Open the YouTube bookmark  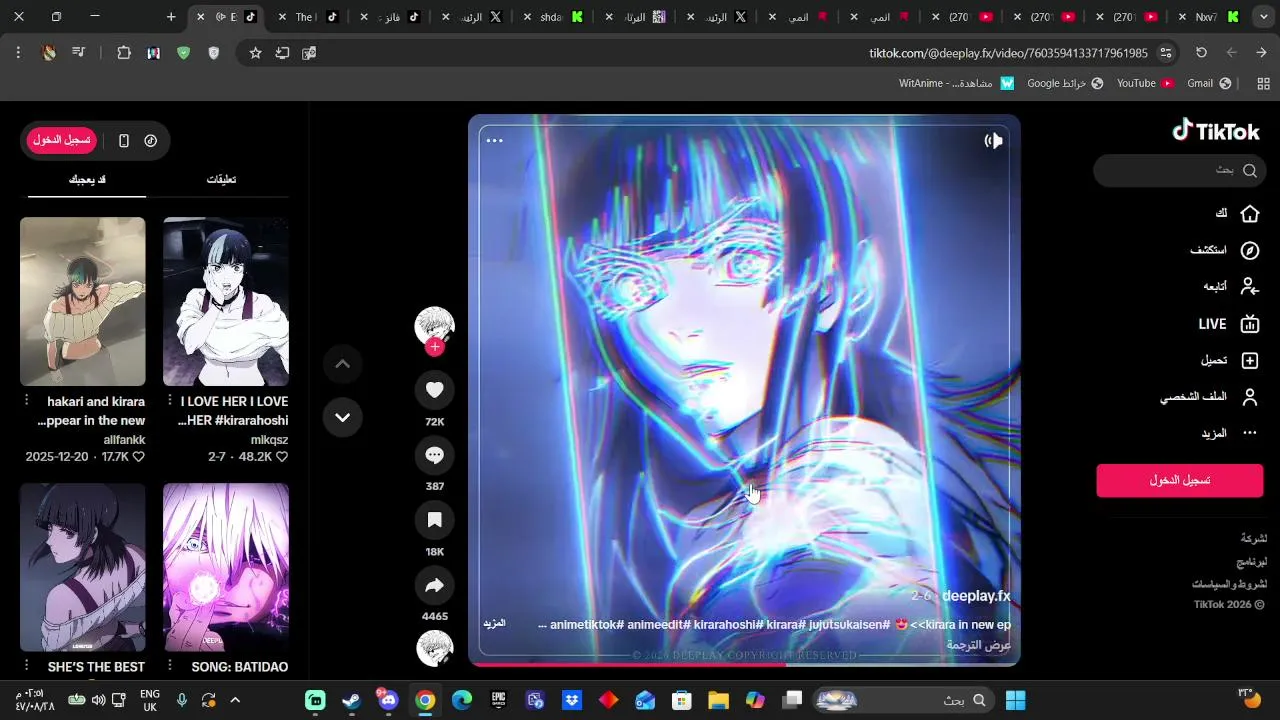point(1145,83)
